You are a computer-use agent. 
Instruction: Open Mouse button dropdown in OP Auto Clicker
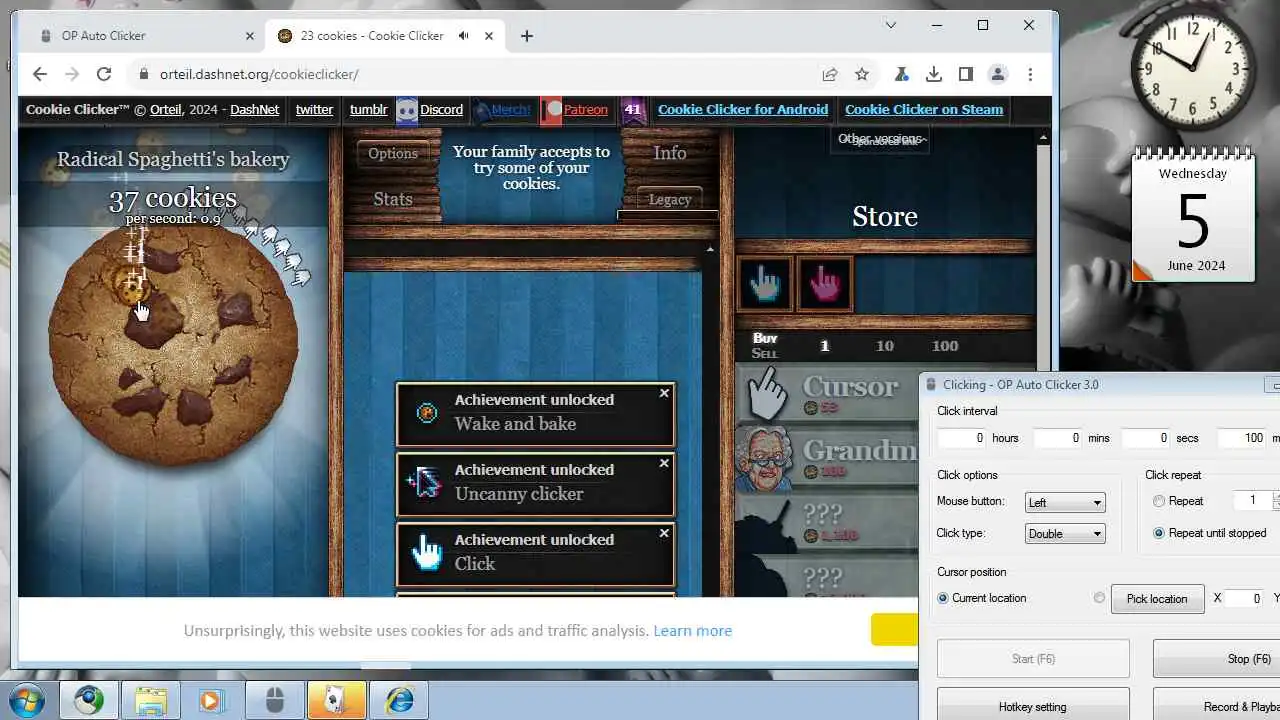point(1065,503)
